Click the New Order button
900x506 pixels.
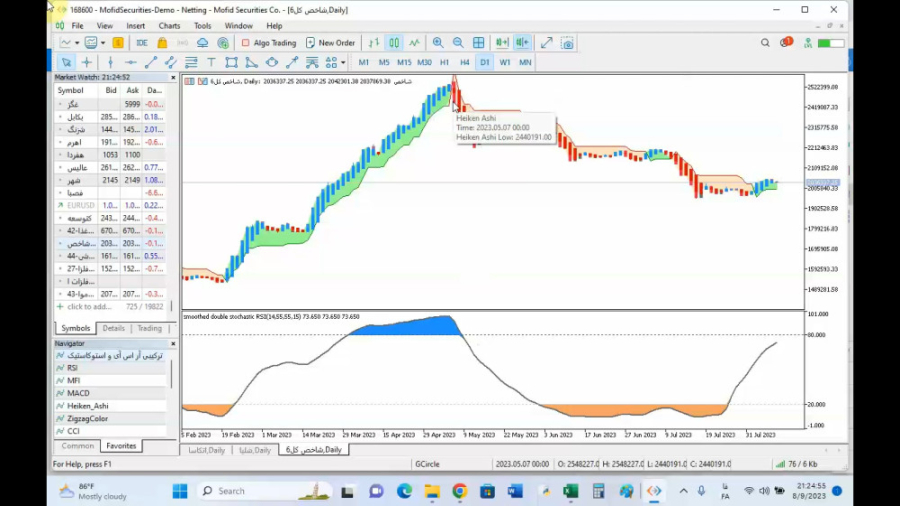tap(331, 42)
